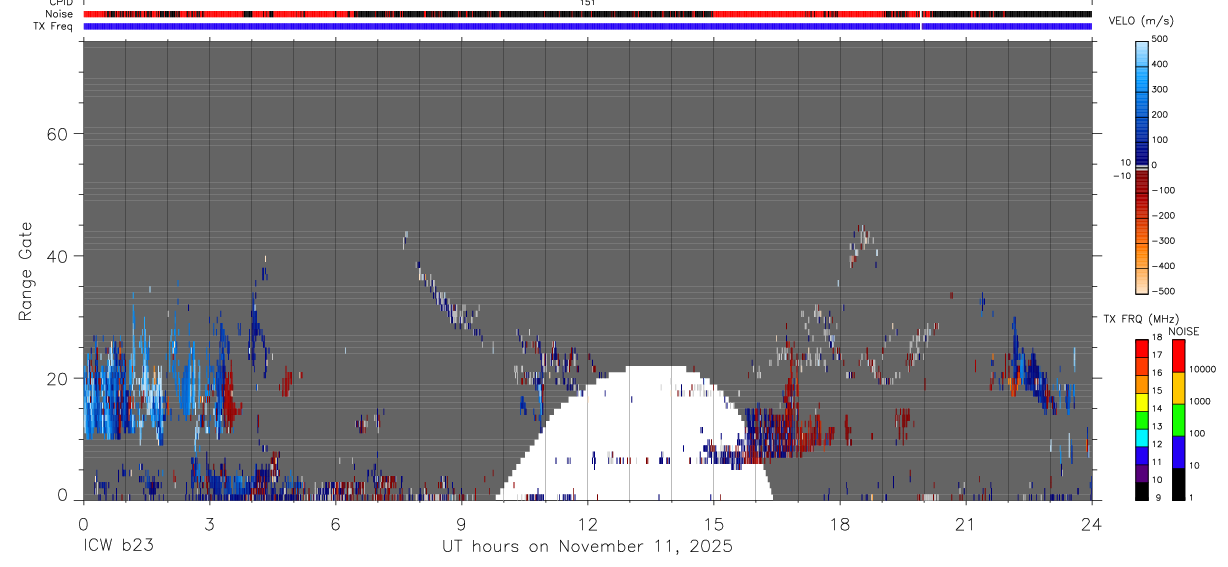1228x567 pixels.
Task: Click the NOISE legend title
Action: tap(1184, 332)
